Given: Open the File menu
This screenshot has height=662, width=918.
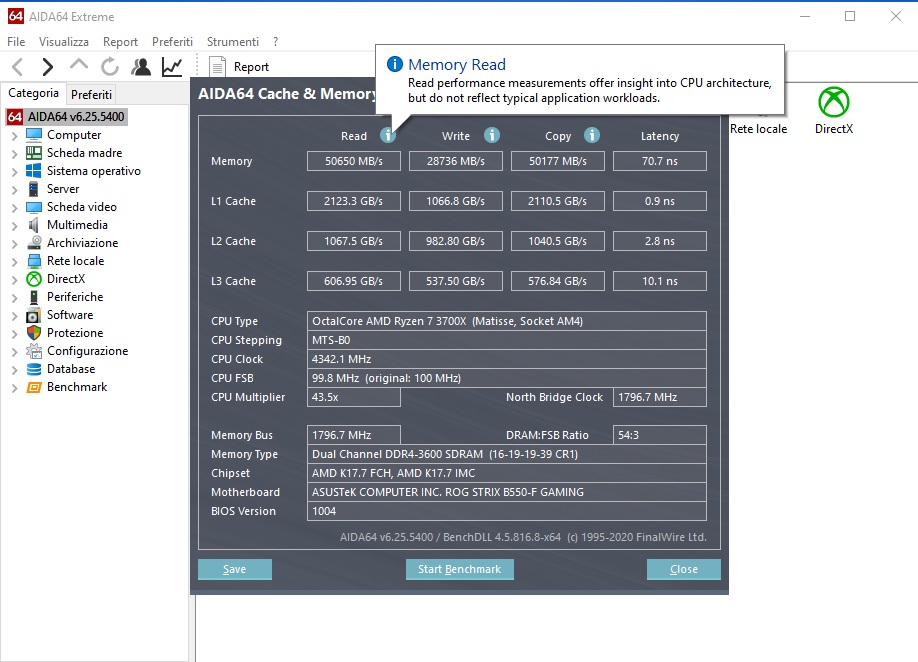Looking at the screenshot, I should [x=16, y=42].
